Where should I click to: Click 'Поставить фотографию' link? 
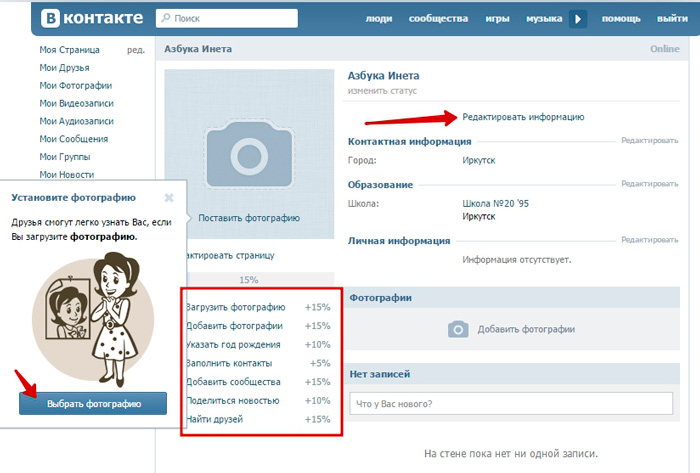[248, 218]
